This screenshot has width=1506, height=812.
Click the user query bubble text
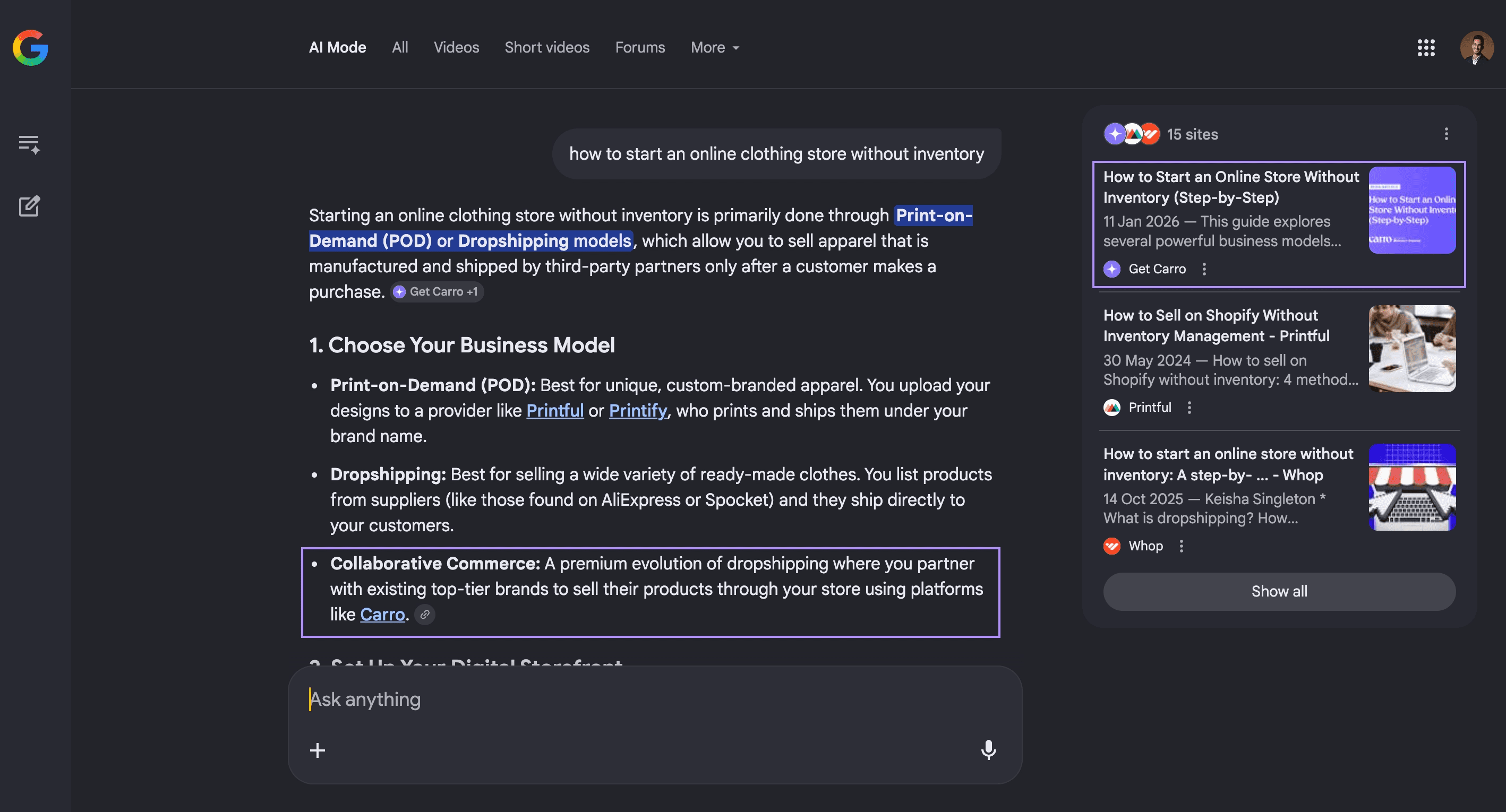pos(776,154)
